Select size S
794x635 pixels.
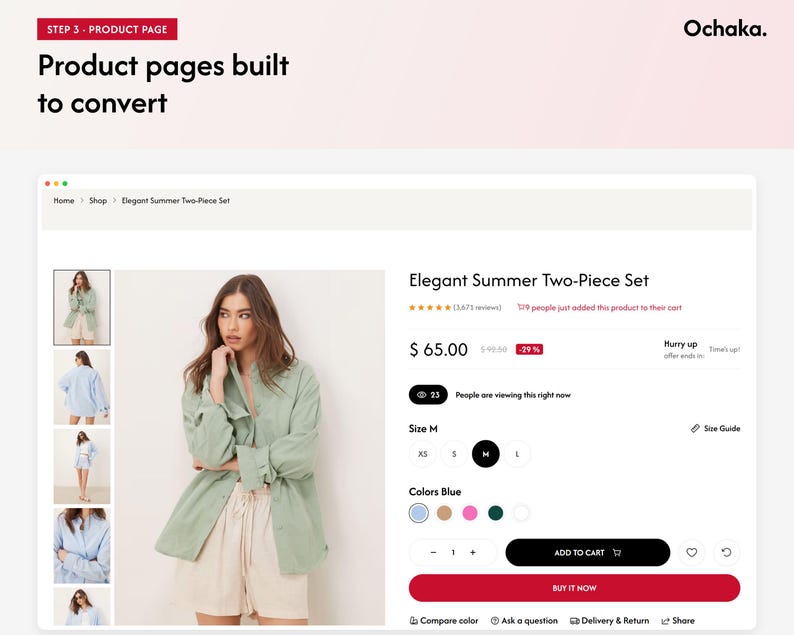pyautogui.click(x=454, y=454)
